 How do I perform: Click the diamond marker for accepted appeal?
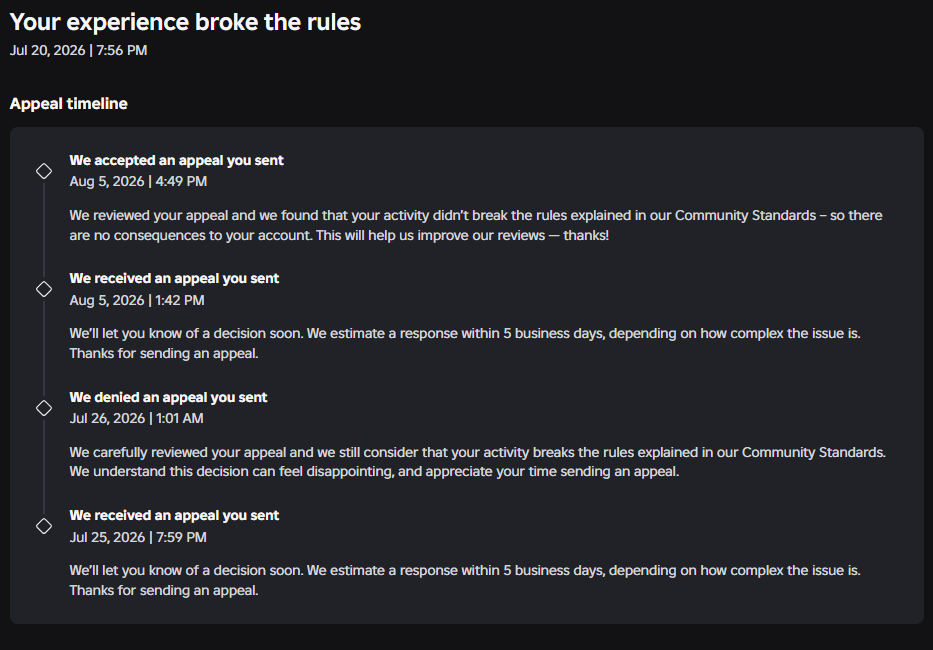pos(43,171)
